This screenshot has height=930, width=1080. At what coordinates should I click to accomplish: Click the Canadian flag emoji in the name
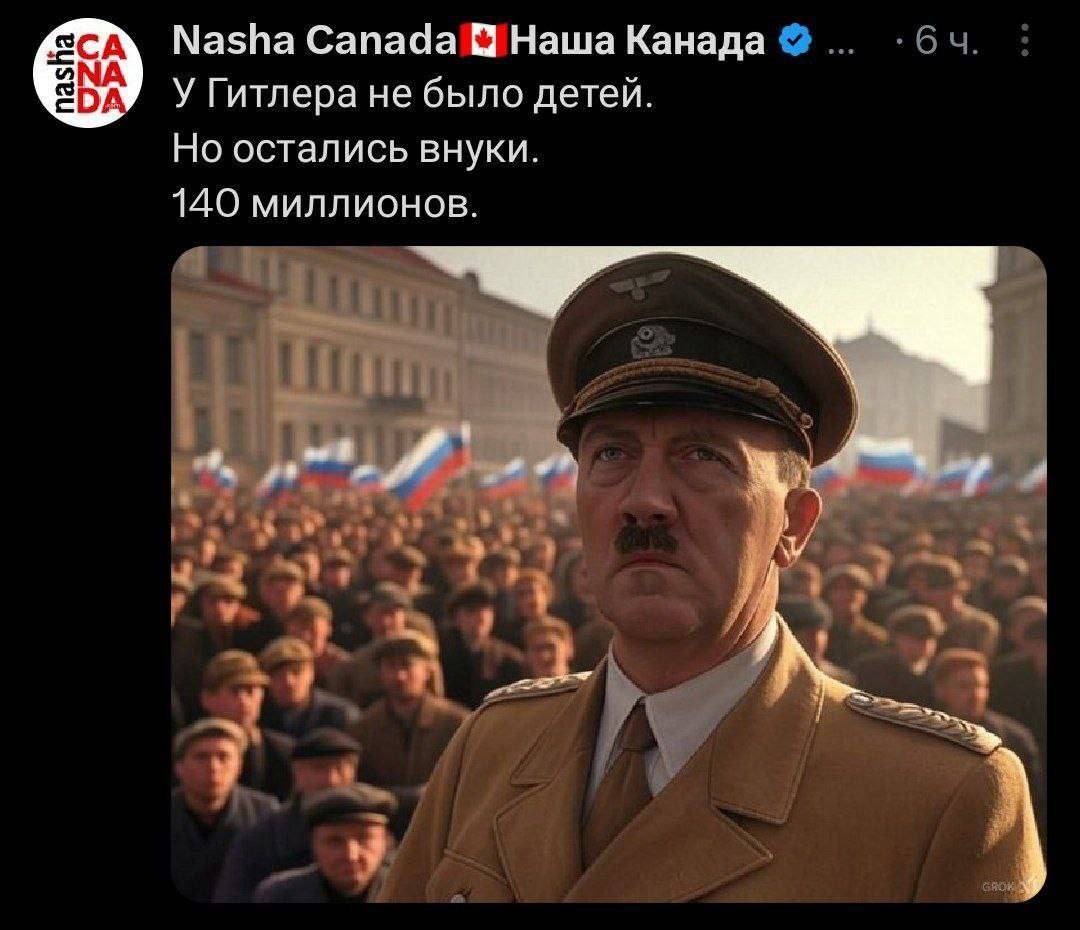(x=484, y=41)
